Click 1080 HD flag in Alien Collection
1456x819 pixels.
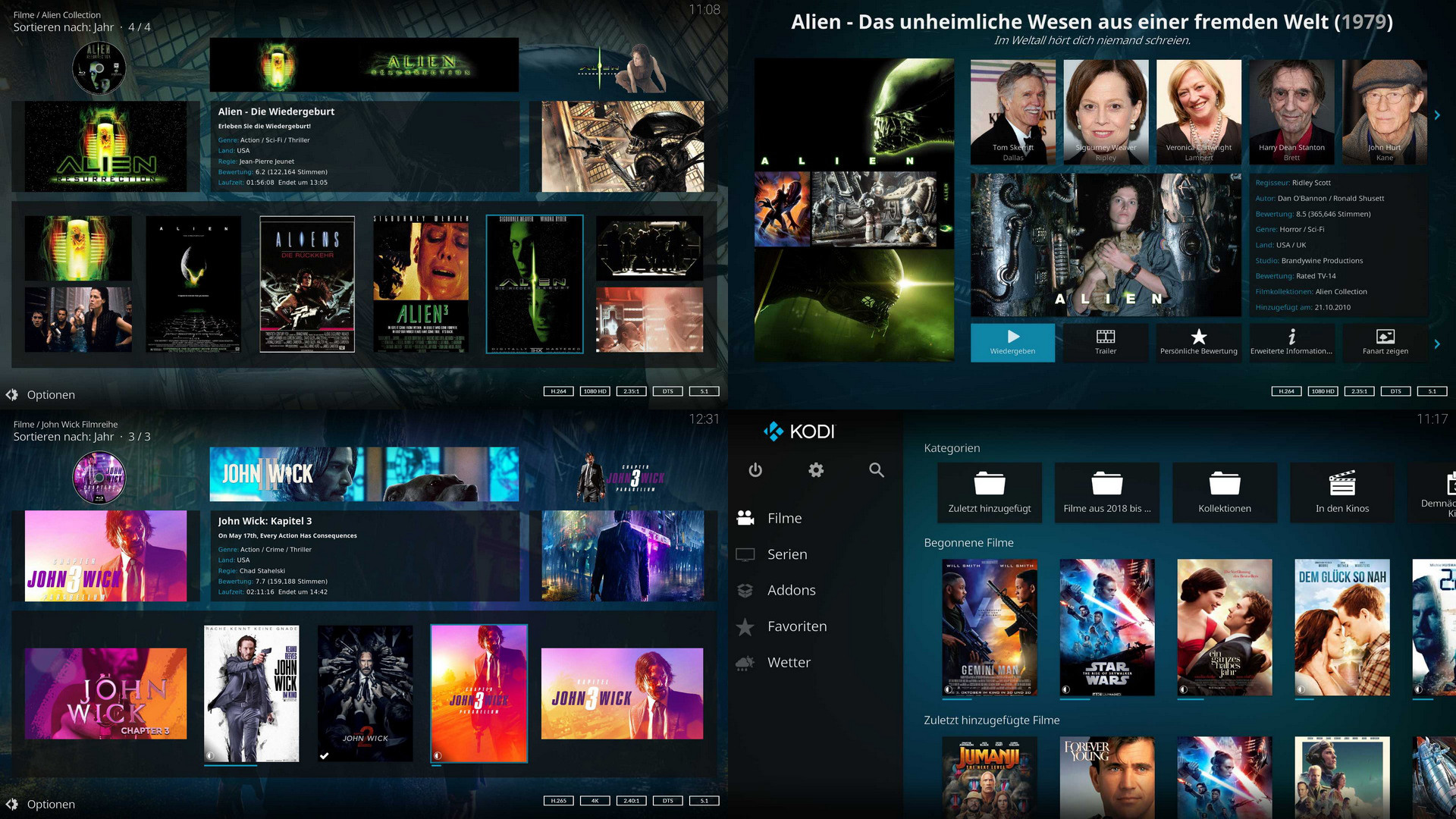tap(595, 391)
